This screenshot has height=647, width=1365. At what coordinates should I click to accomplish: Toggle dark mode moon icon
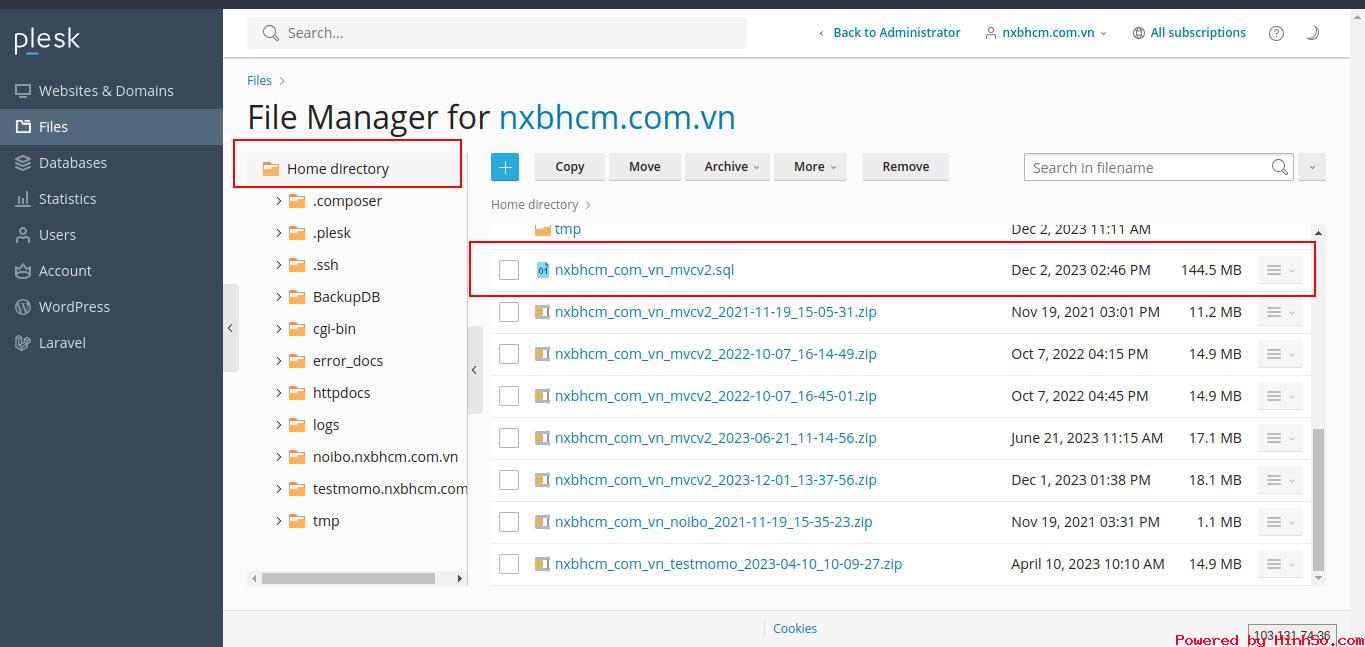click(x=1312, y=33)
